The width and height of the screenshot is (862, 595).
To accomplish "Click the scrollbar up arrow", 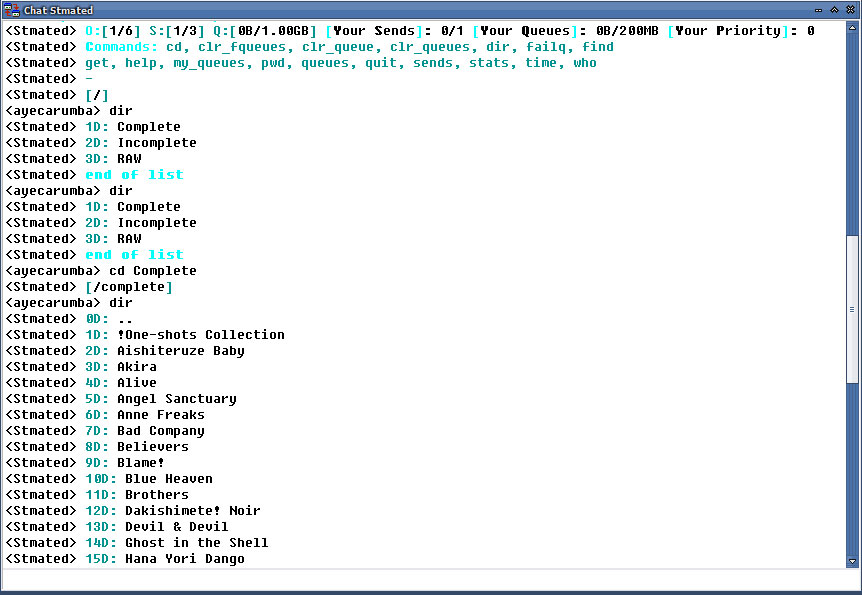I will click(852, 27).
